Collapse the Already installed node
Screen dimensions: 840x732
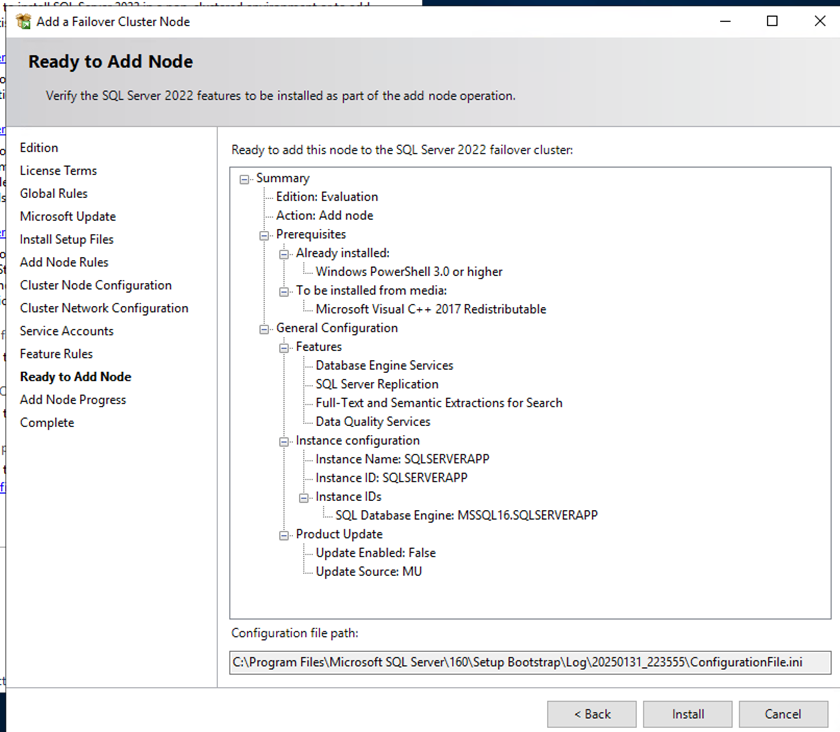tap(284, 254)
